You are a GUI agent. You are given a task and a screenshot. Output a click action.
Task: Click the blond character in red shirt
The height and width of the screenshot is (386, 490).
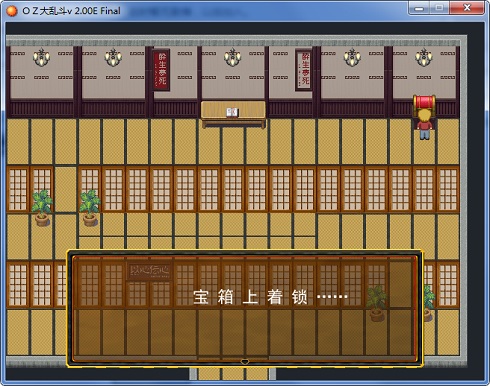pos(424,124)
